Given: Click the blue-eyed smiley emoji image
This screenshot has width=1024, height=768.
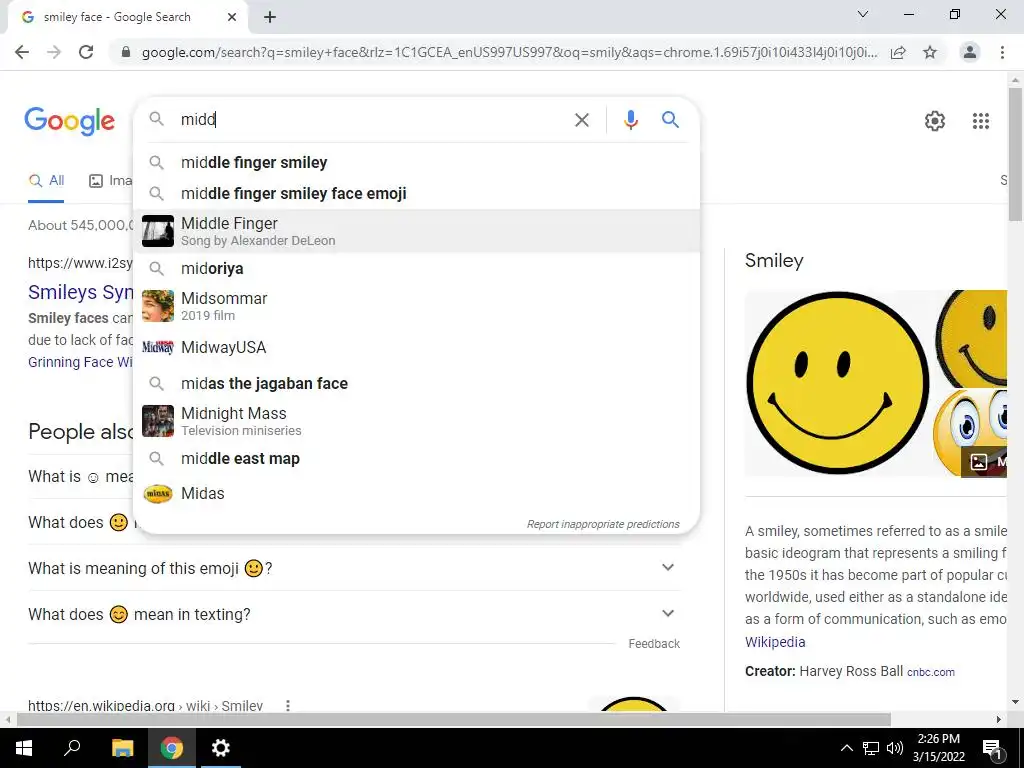Looking at the screenshot, I should tap(970, 432).
